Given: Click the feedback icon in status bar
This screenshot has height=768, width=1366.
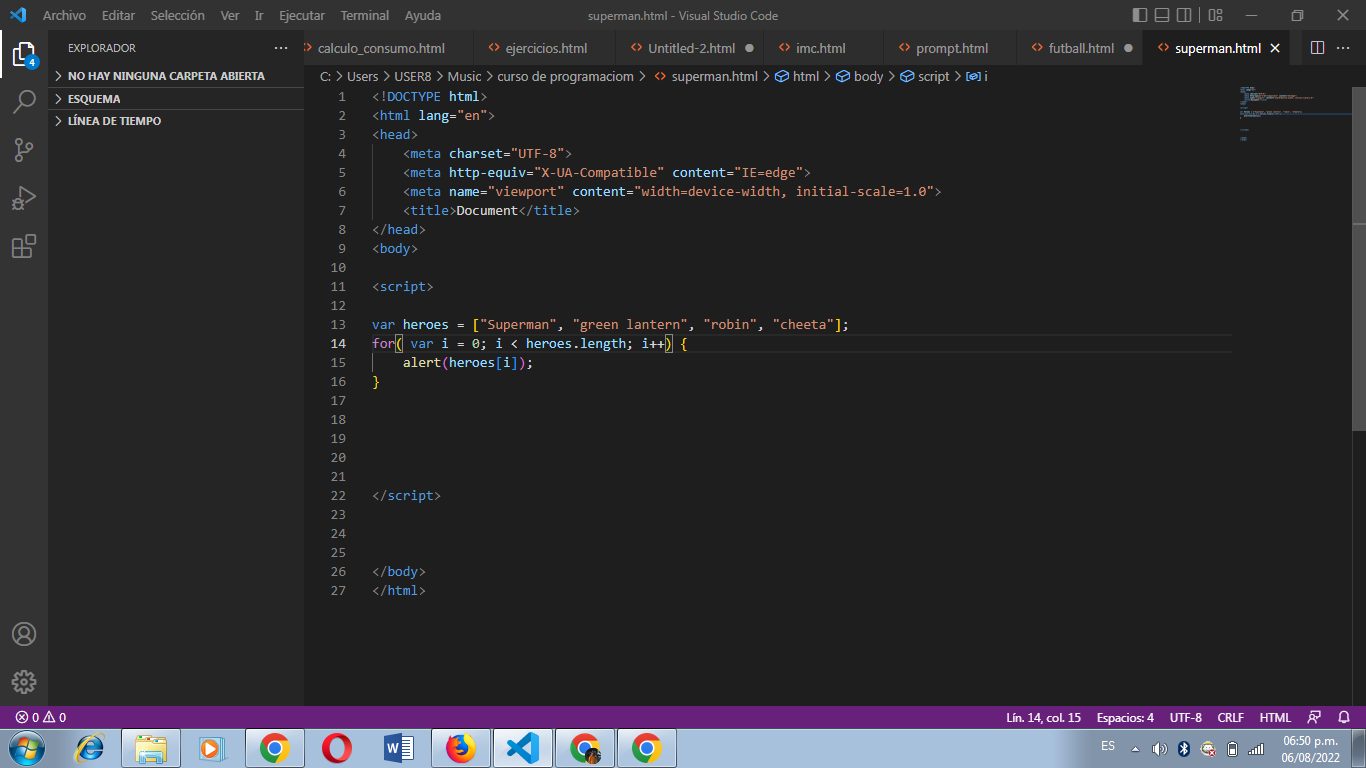Looking at the screenshot, I should 1314,717.
